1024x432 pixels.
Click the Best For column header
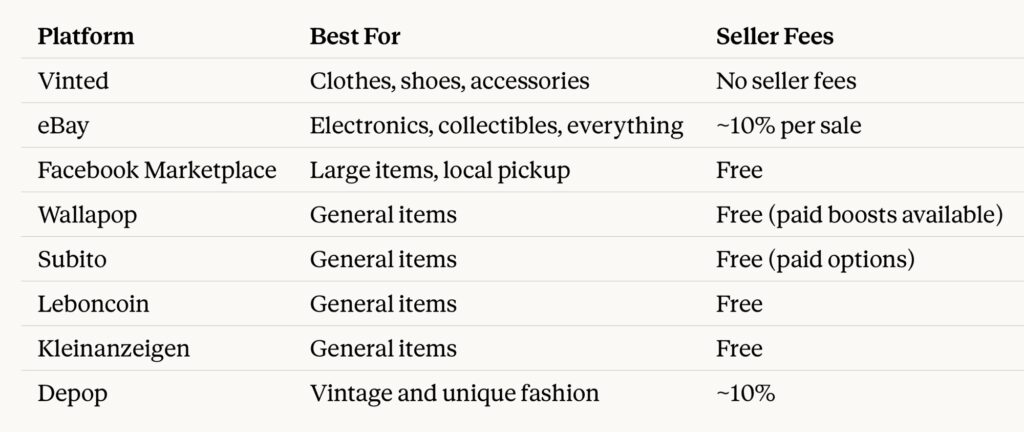(x=355, y=37)
